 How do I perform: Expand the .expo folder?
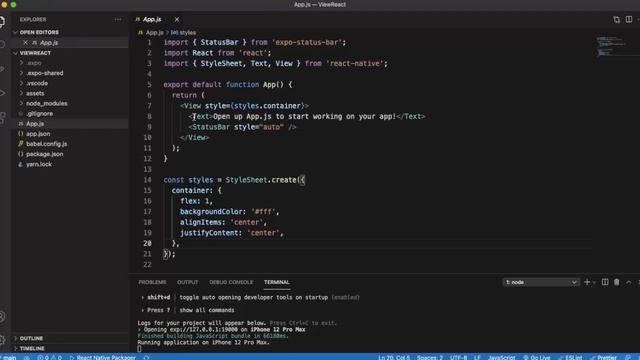click(x=34, y=63)
